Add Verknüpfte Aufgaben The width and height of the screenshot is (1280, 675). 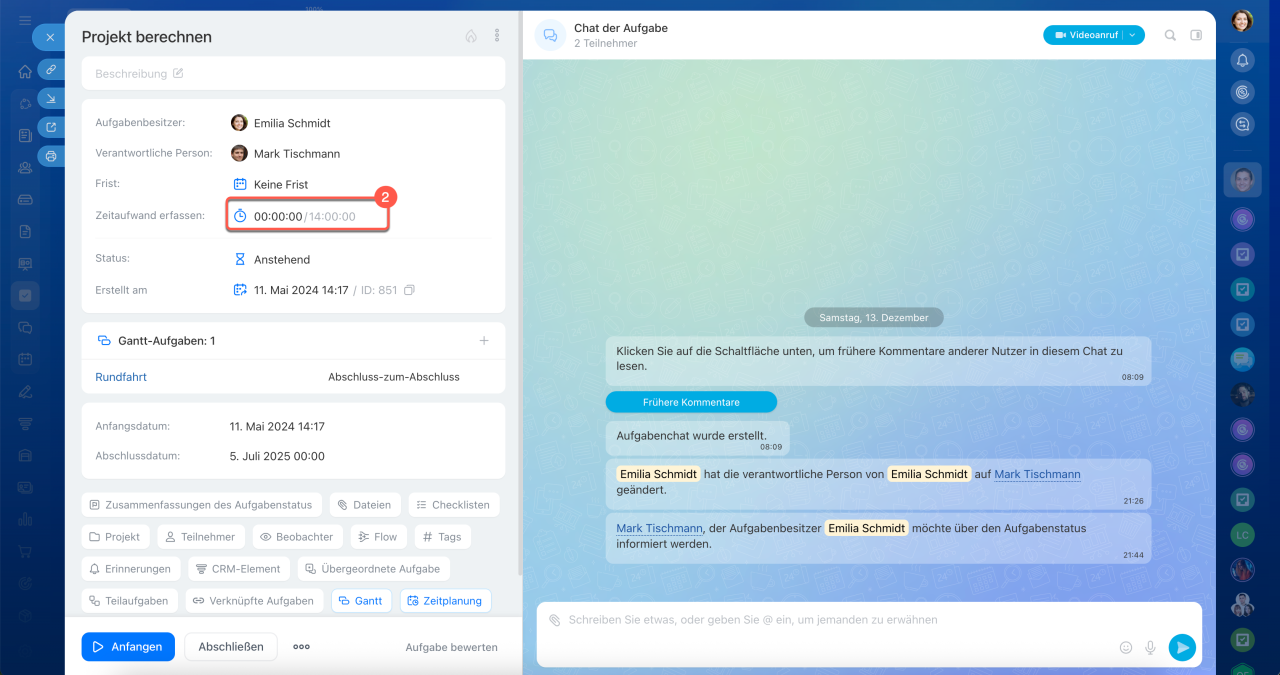(x=255, y=601)
